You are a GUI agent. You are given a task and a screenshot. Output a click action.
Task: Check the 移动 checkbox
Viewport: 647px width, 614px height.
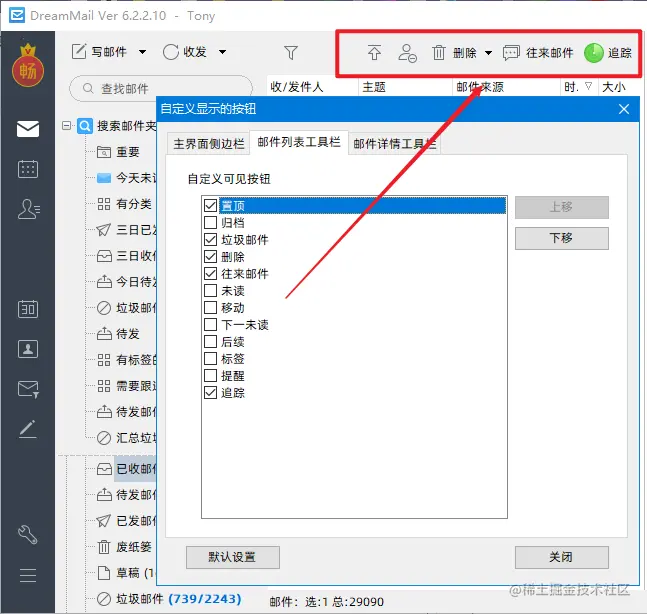coord(210,307)
